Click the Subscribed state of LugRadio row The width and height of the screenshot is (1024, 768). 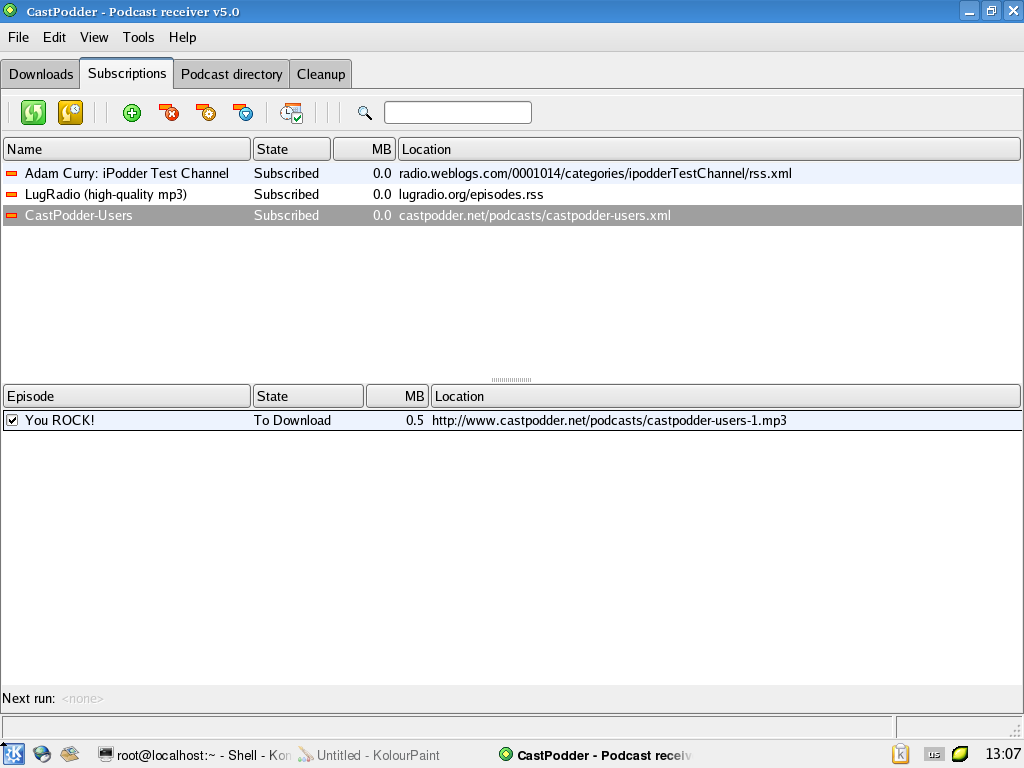(286, 194)
